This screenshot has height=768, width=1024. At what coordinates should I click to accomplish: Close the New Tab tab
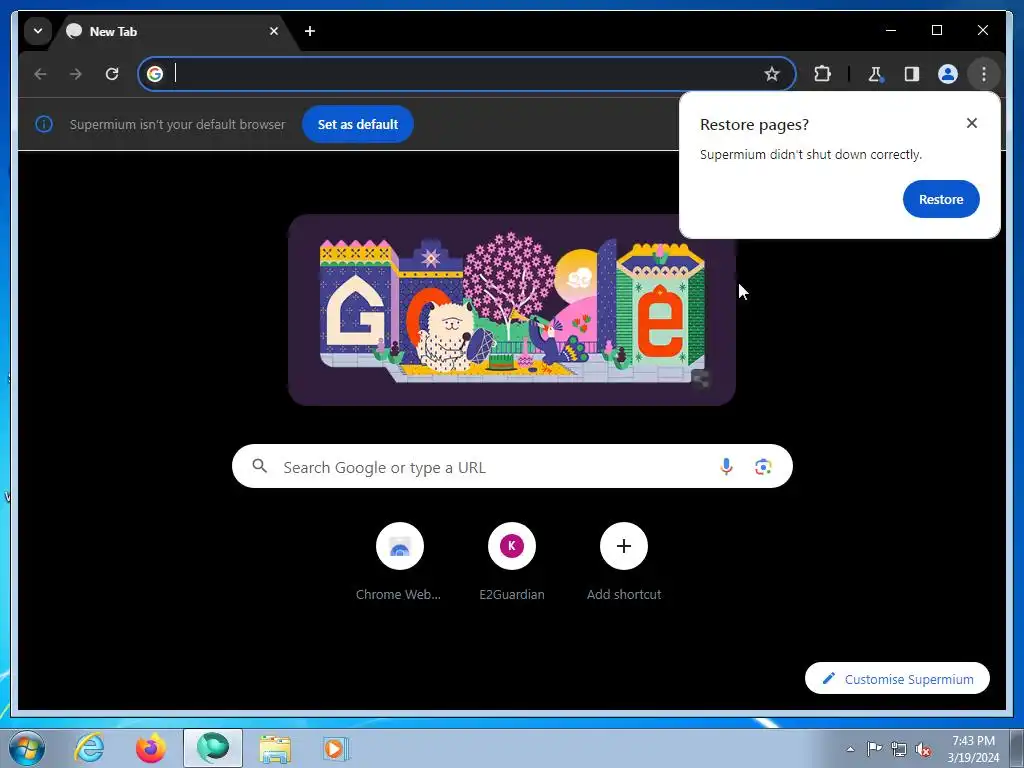[274, 31]
